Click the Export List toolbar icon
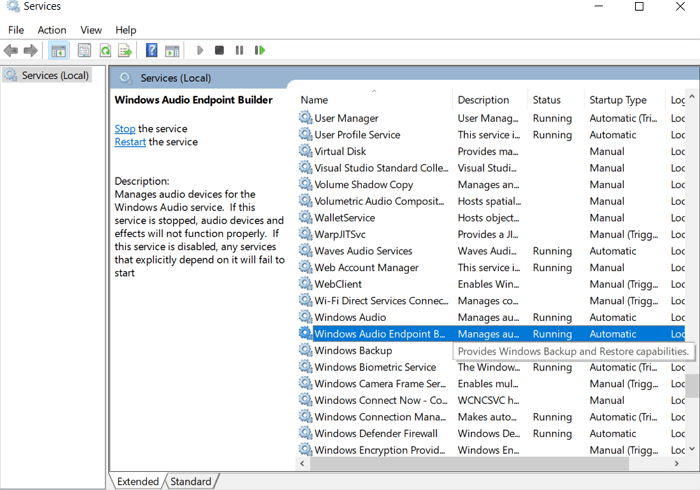 (125, 50)
